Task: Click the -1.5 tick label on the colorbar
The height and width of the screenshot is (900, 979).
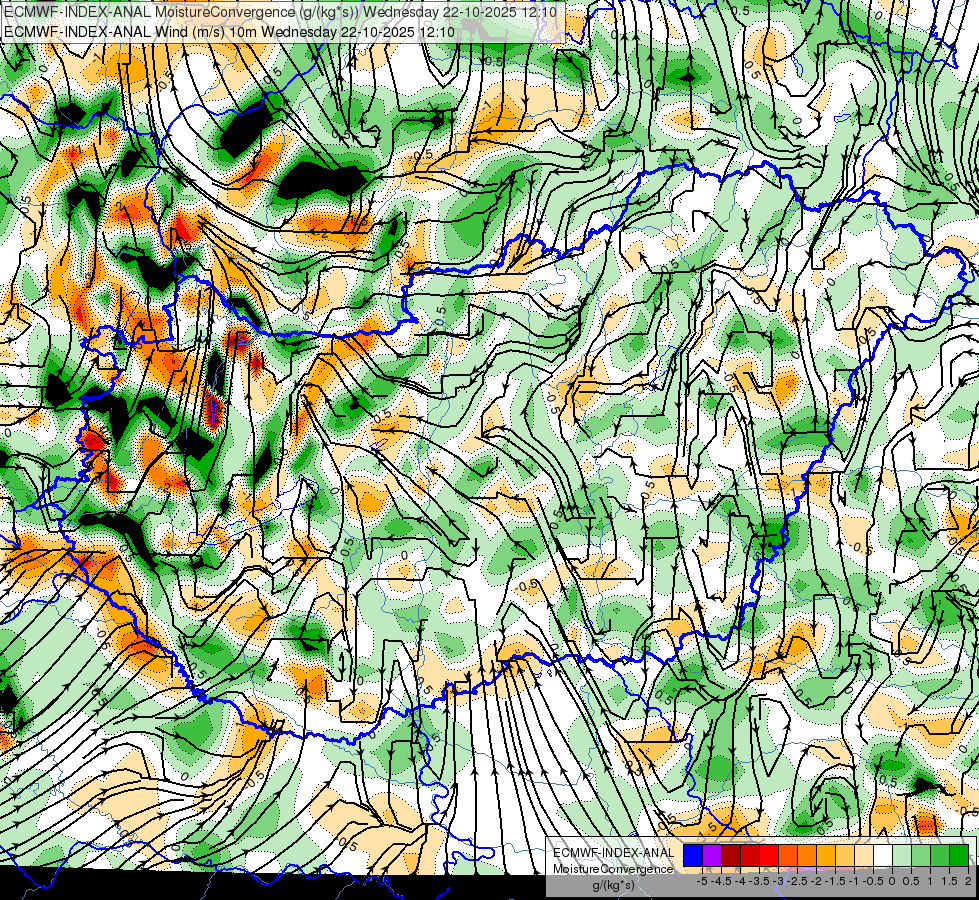Action: 835,881
